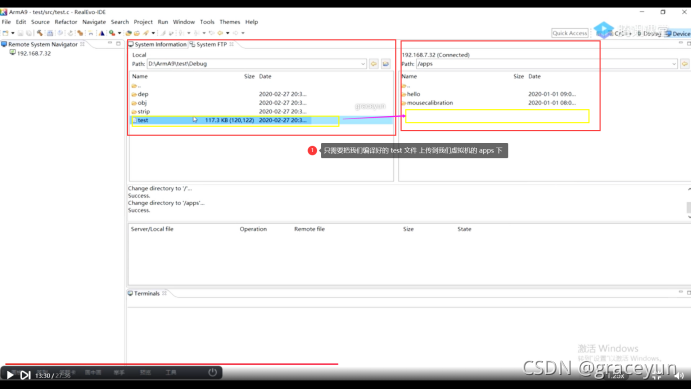Open the Tools menu
Screen dimensions: 692x389
click(207, 22)
